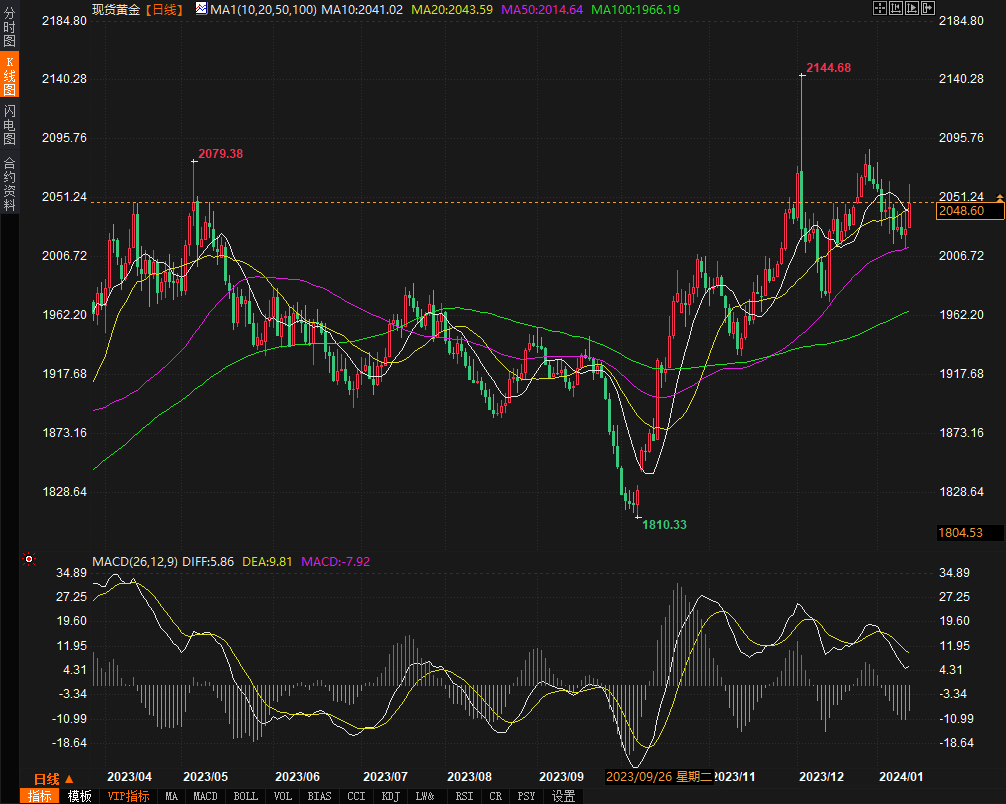Click the 【日线】 period label in chart header
The image size is (1006, 804).
pos(163,9)
